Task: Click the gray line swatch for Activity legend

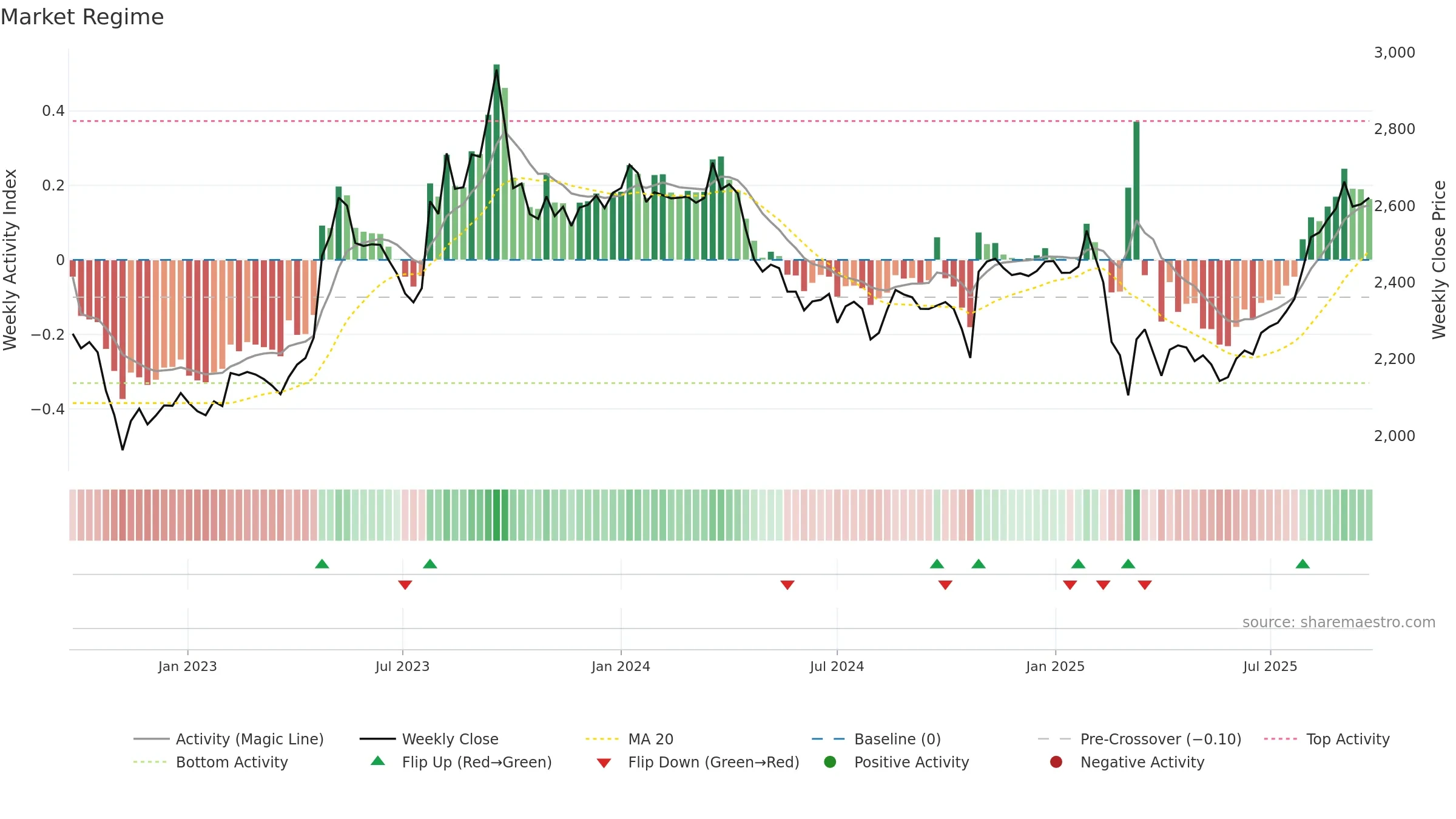Action: tap(152, 739)
